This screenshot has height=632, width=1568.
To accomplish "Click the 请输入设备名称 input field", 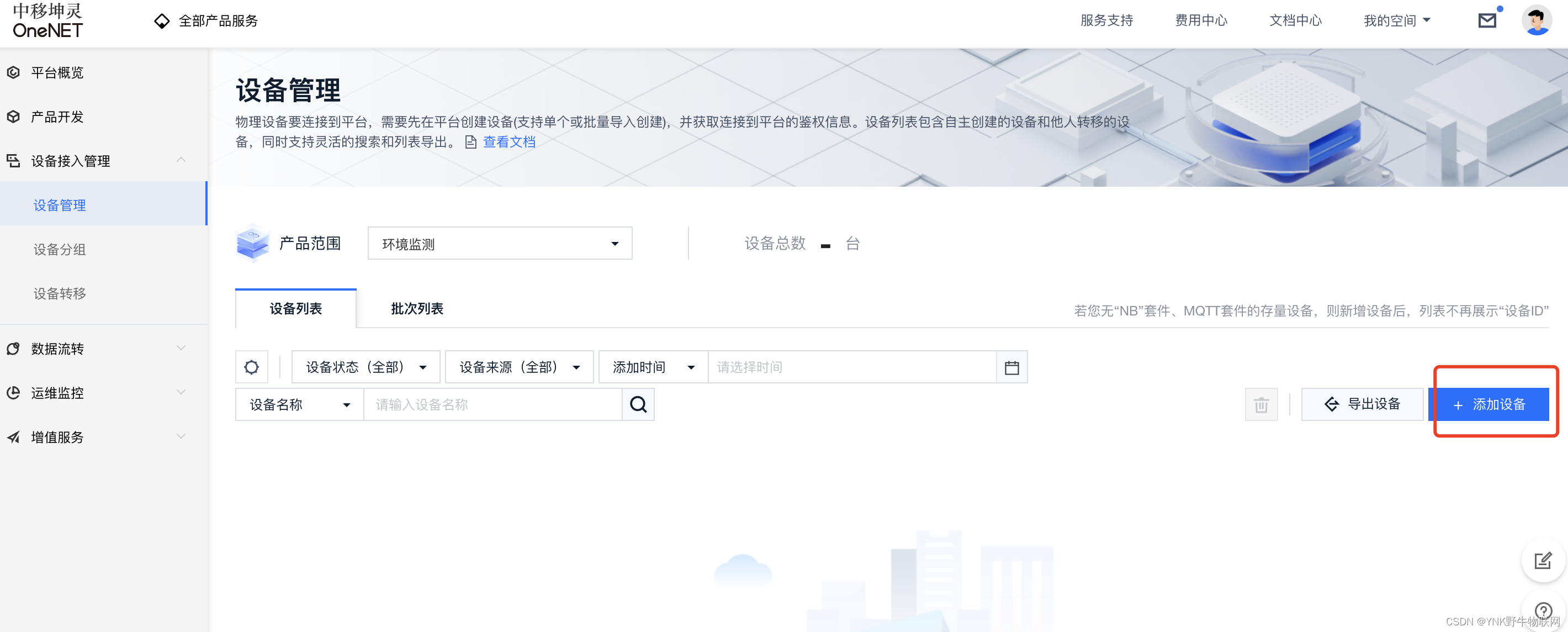I will click(492, 404).
